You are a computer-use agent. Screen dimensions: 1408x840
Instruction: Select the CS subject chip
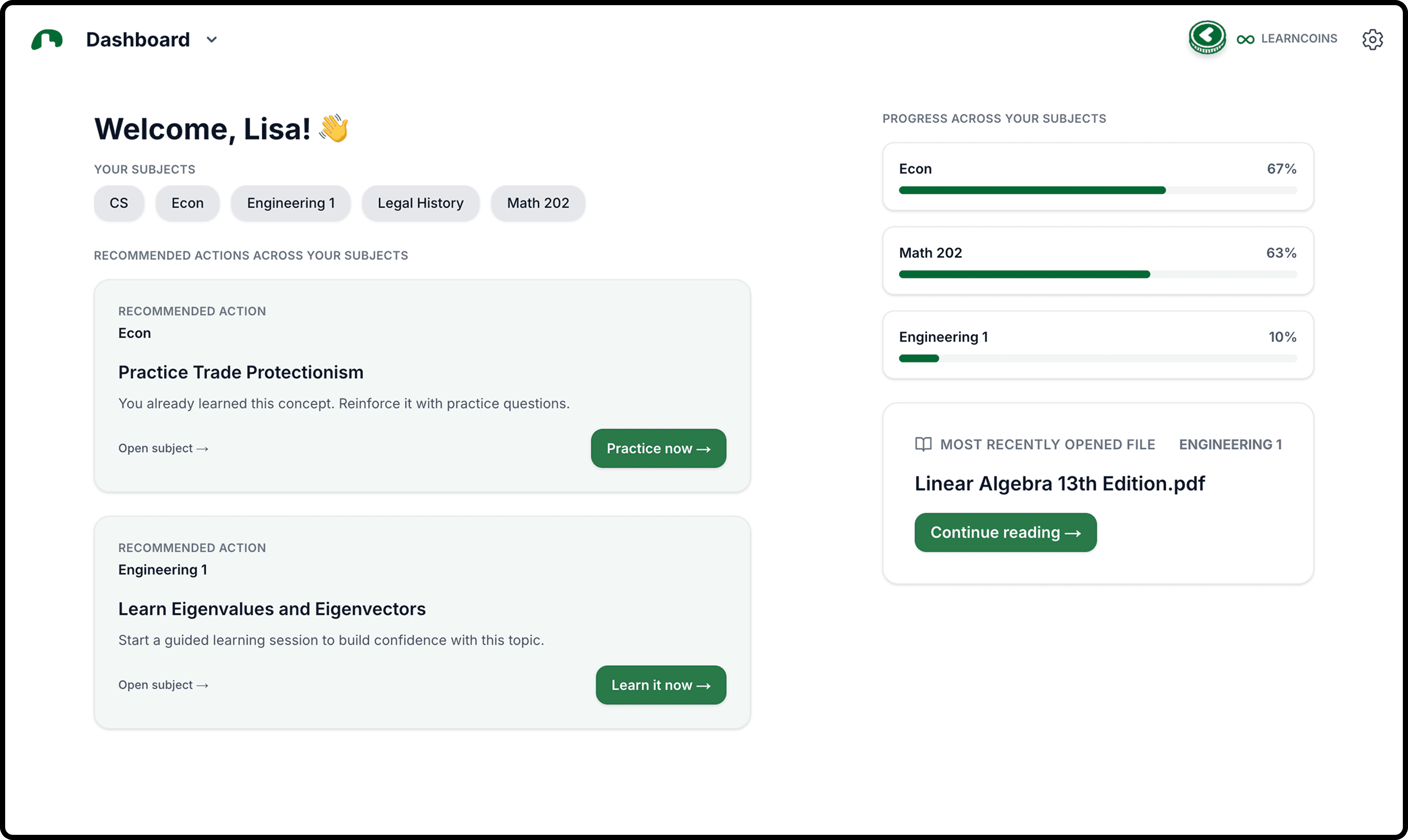118,203
